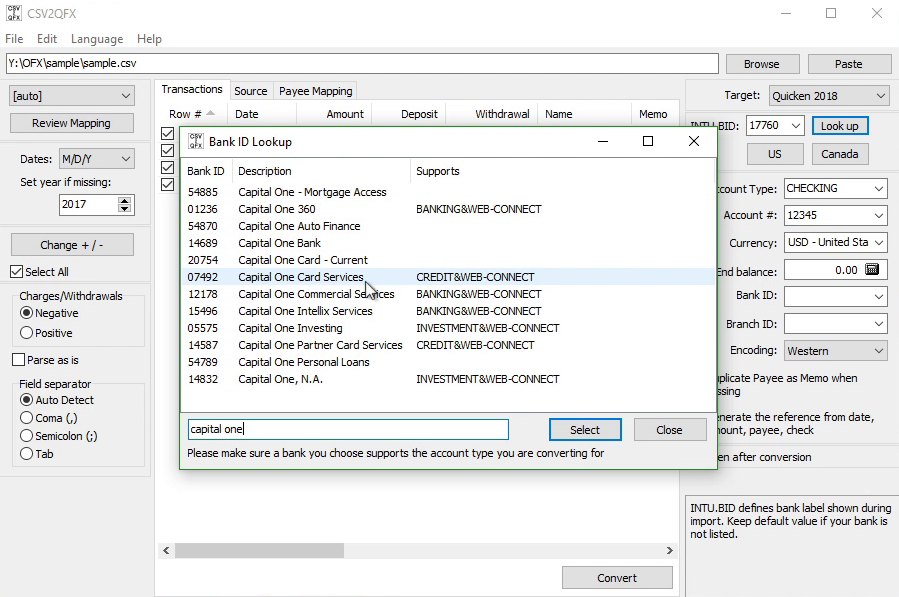Screen dimensions: 899x597
Task: Select Capital One, N.A. row
Action: pyautogui.click(x=448, y=379)
